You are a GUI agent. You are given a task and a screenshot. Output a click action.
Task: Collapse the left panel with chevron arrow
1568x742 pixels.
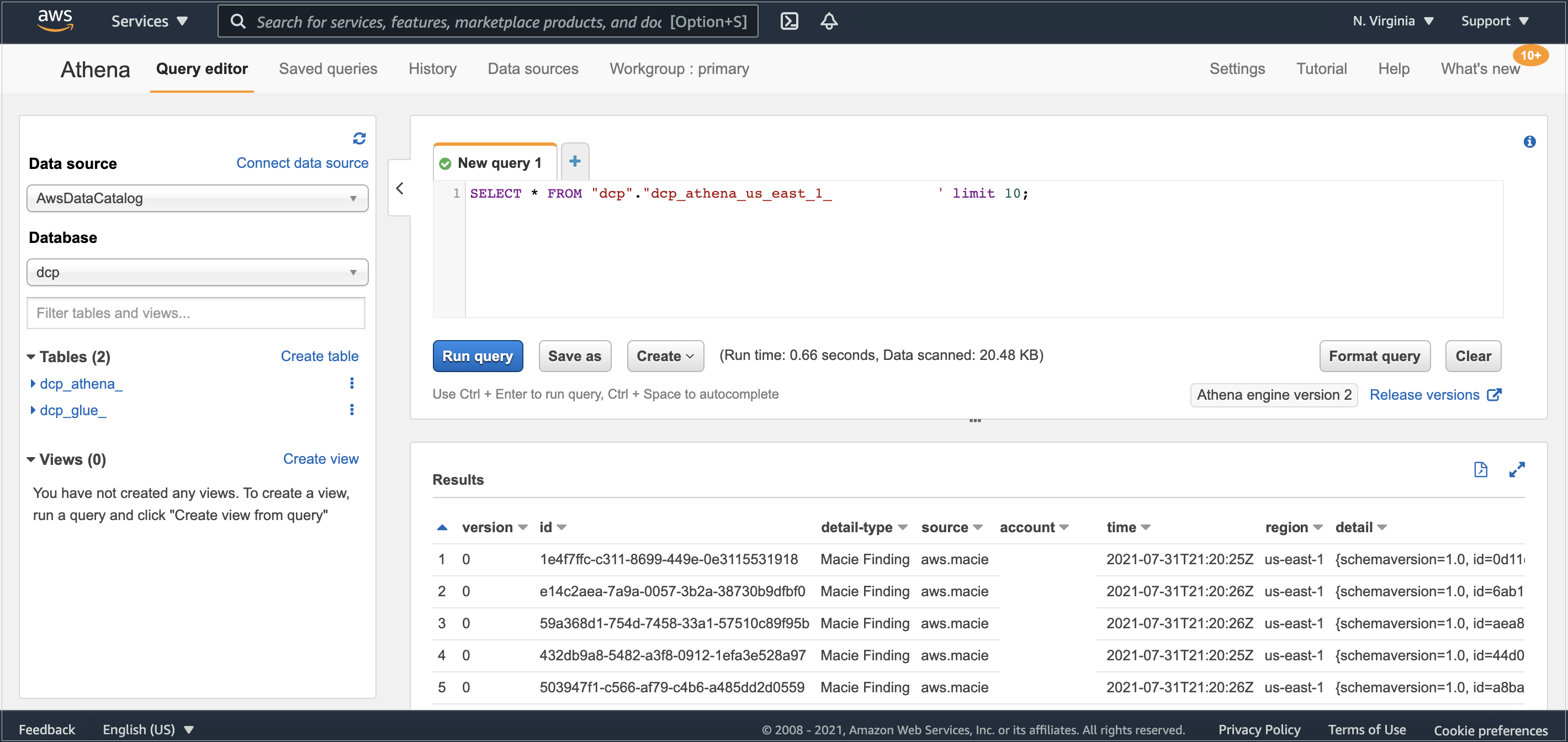point(400,189)
